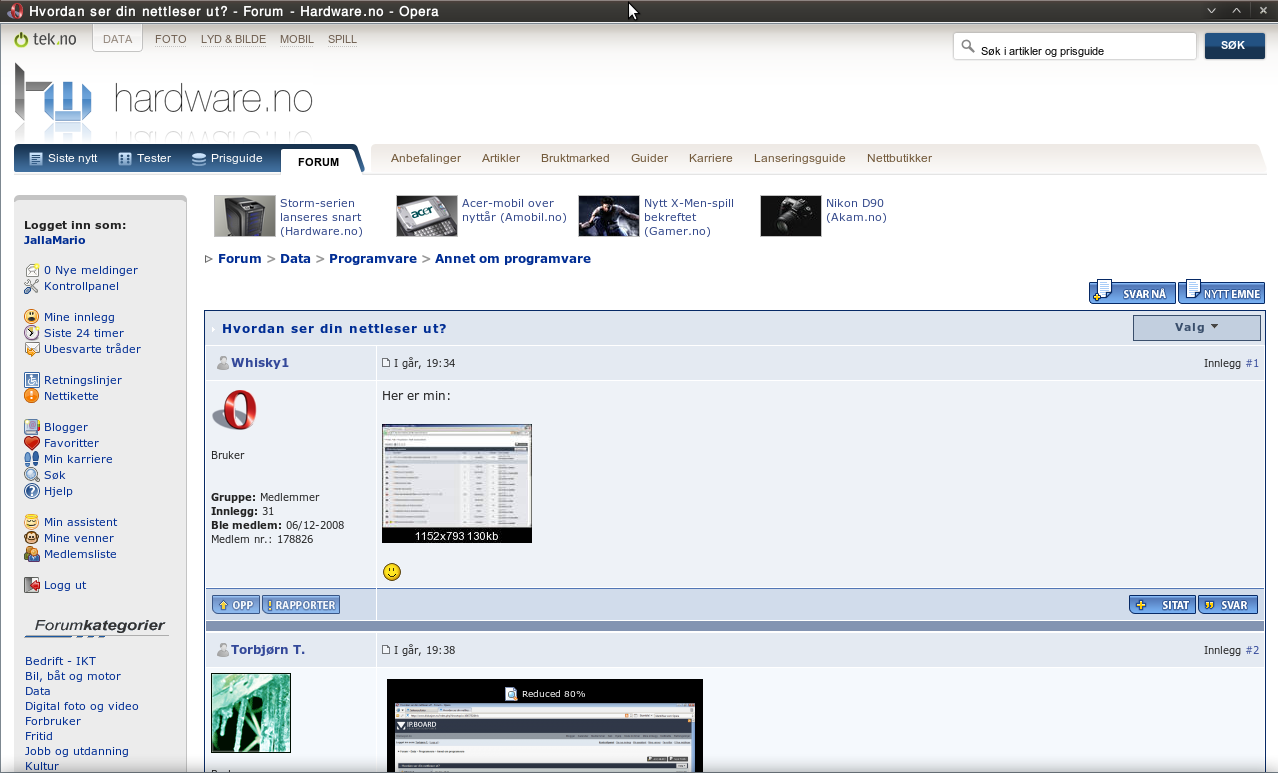The image size is (1278, 773).
Task: Open the Storm-serien article thumbnail
Action: 245,216
